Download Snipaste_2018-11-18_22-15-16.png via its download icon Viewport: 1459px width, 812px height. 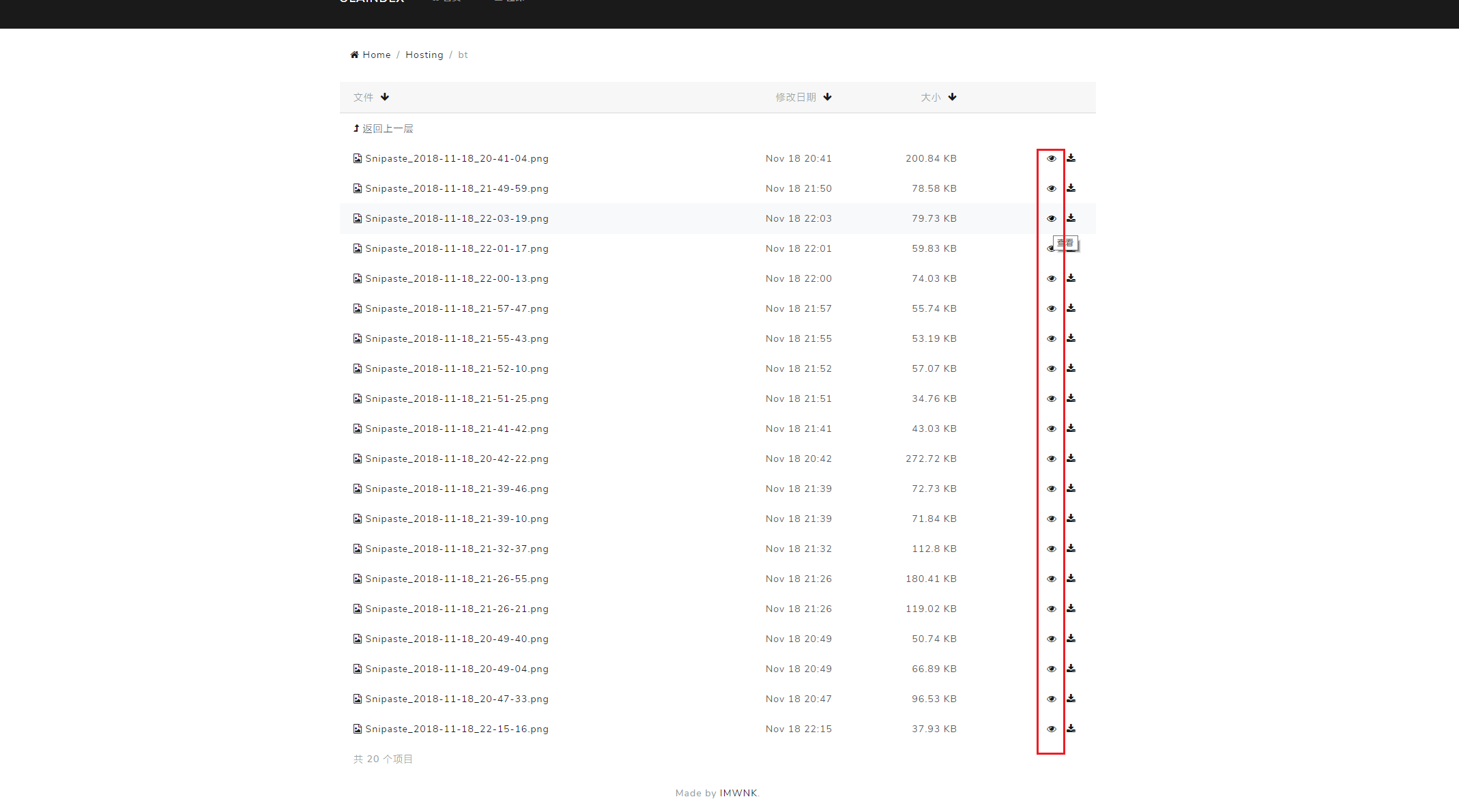point(1071,729)
